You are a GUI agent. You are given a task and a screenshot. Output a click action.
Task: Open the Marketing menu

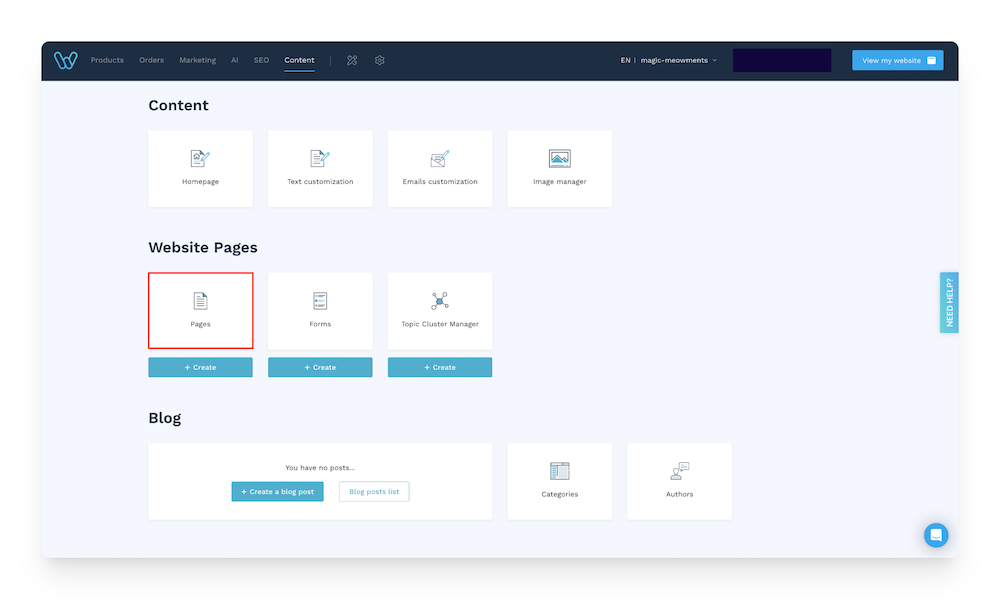pyautogui.click(x=197, y=60)
